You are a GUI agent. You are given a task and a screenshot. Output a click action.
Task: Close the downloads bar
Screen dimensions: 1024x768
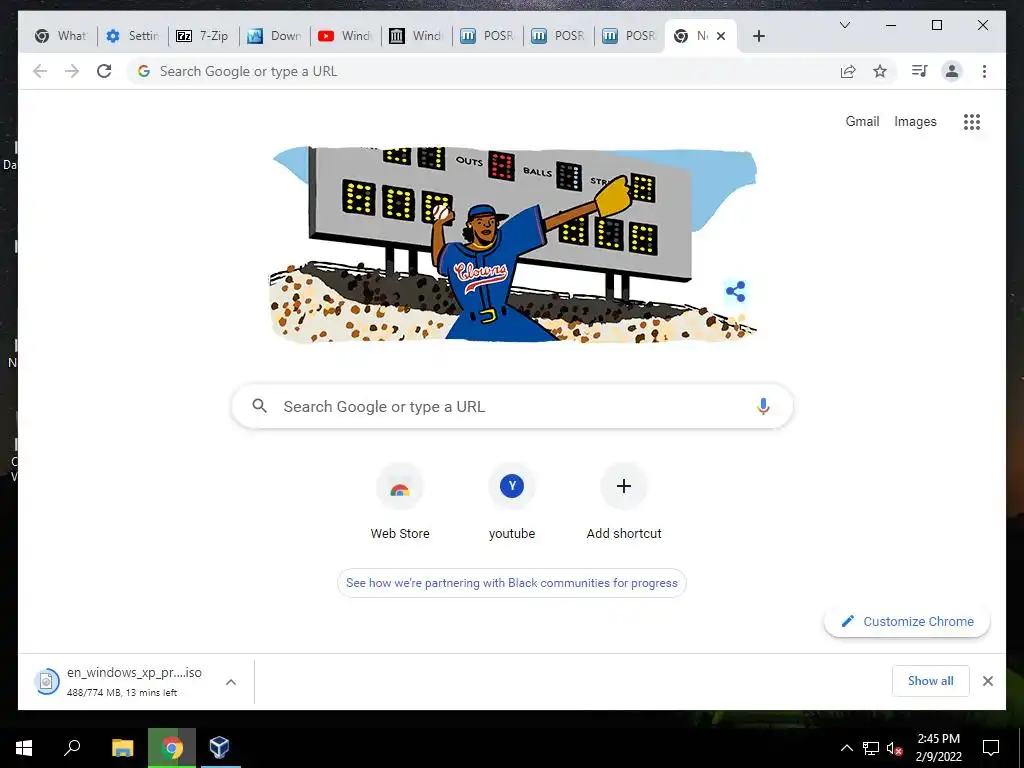click(987, 681)
